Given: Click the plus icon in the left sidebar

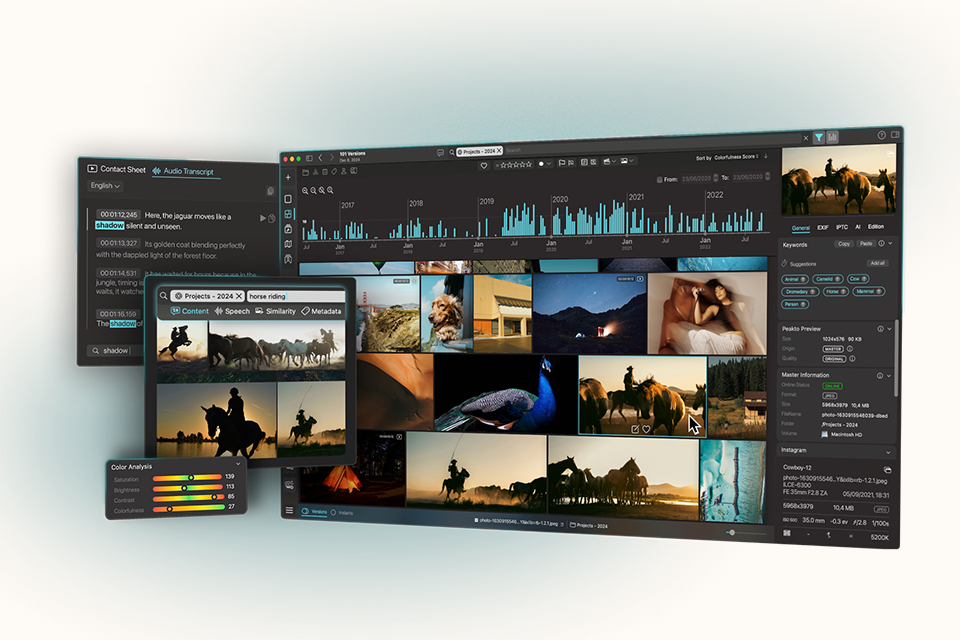Looking at the screenshot, I should [x=288, y=177].
